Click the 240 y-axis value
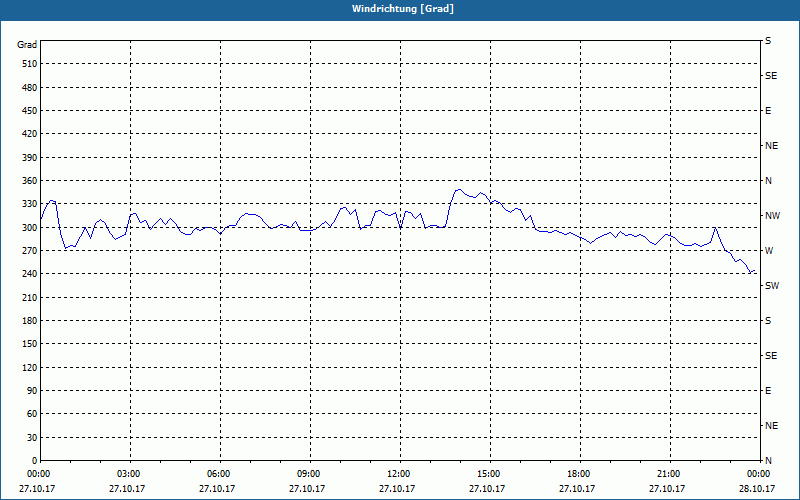This screenshot has height=500, width=800. click(30, 274)
